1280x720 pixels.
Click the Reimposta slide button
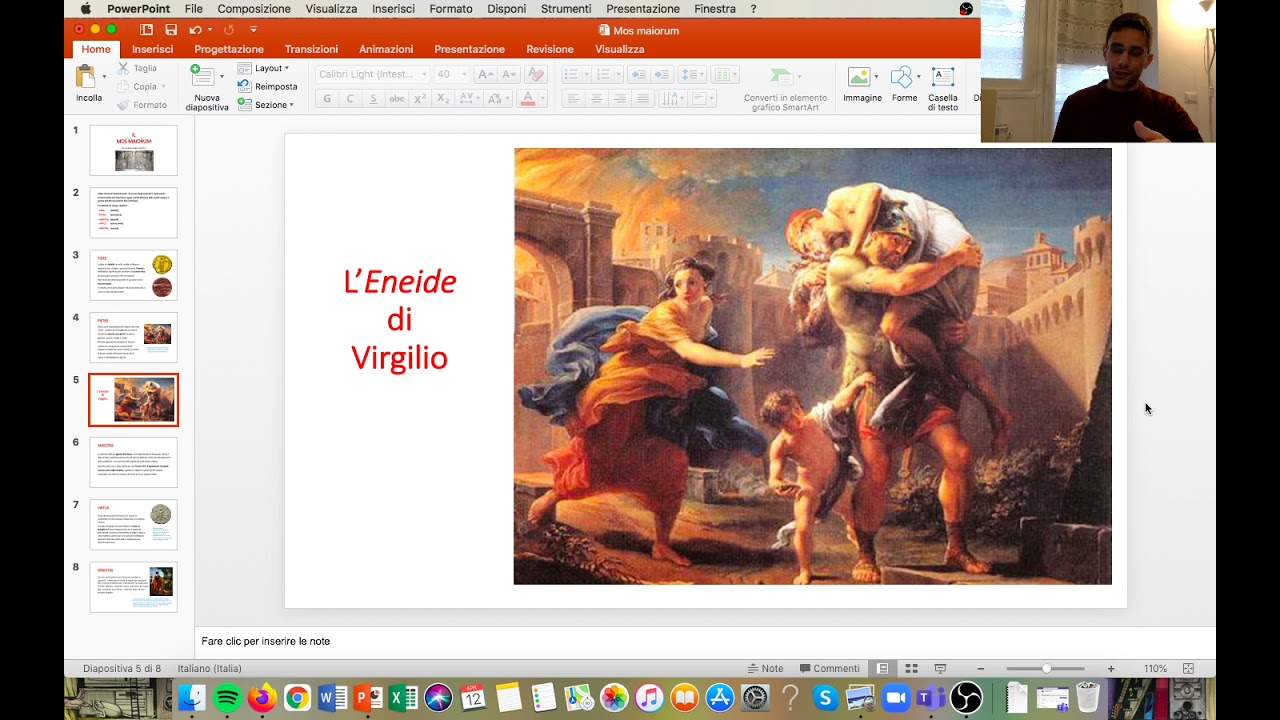coord(268,86)
